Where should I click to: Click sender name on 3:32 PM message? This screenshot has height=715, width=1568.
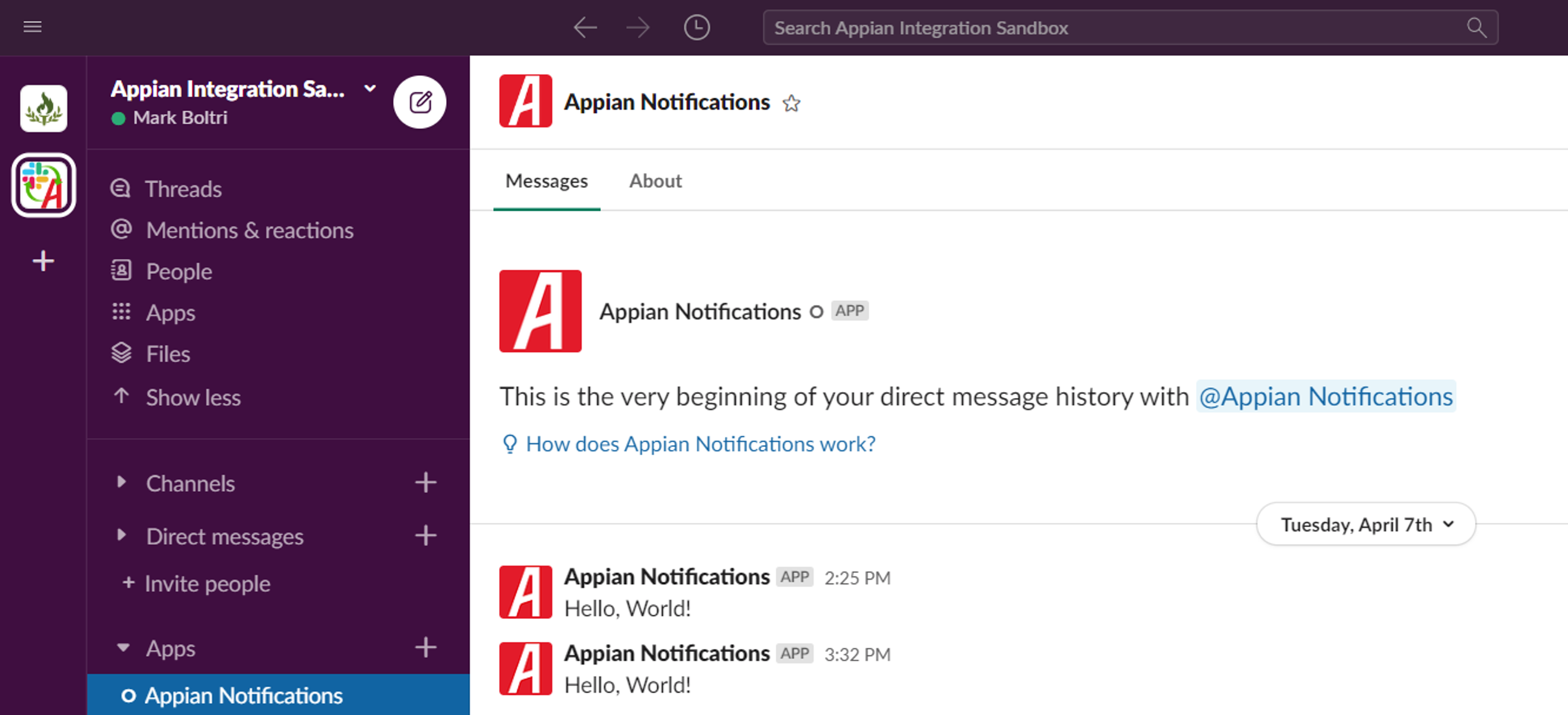coord(666,653)
